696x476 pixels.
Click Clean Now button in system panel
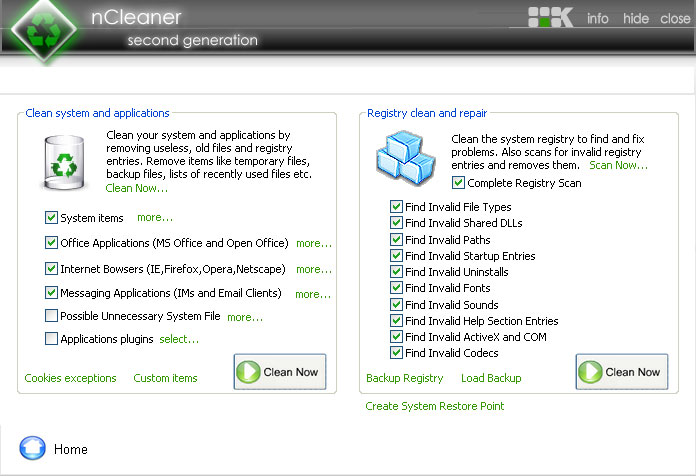(x=280, y=372)
